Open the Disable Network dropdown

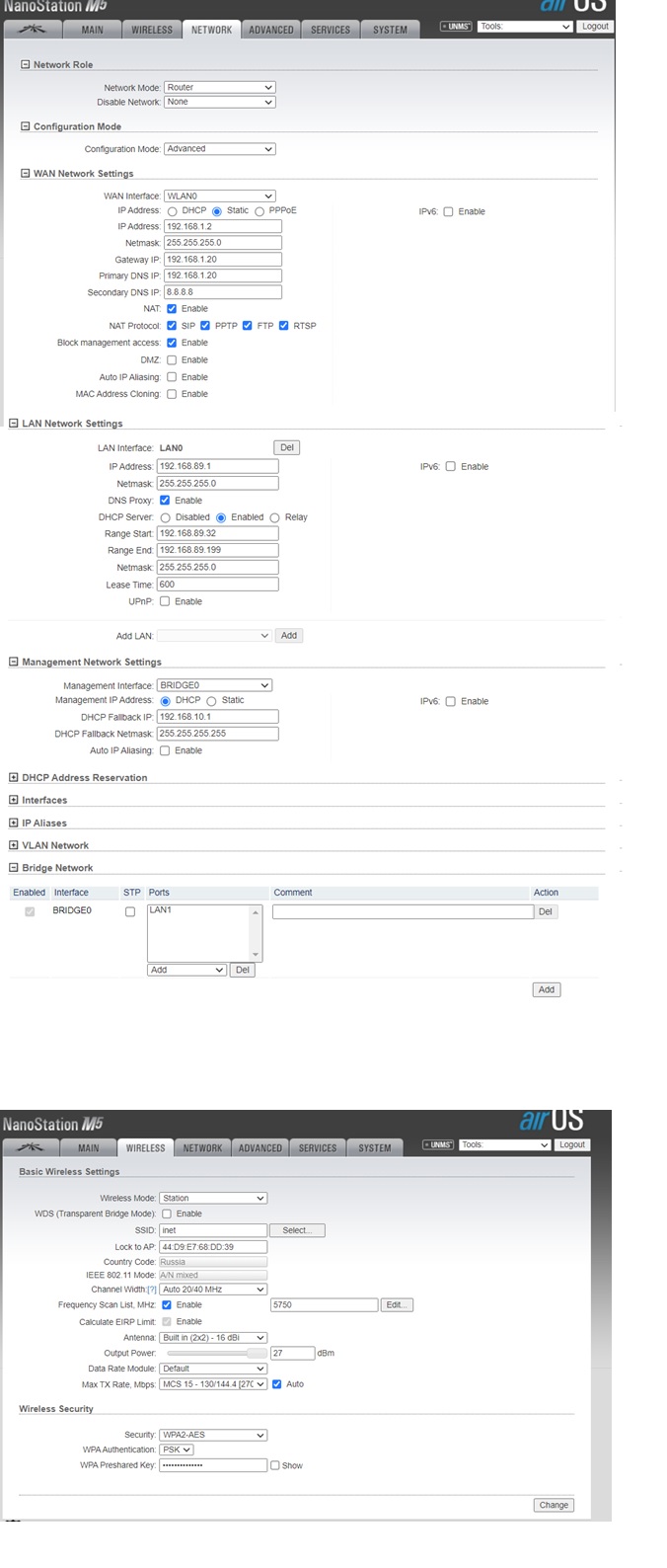(220, 102)
